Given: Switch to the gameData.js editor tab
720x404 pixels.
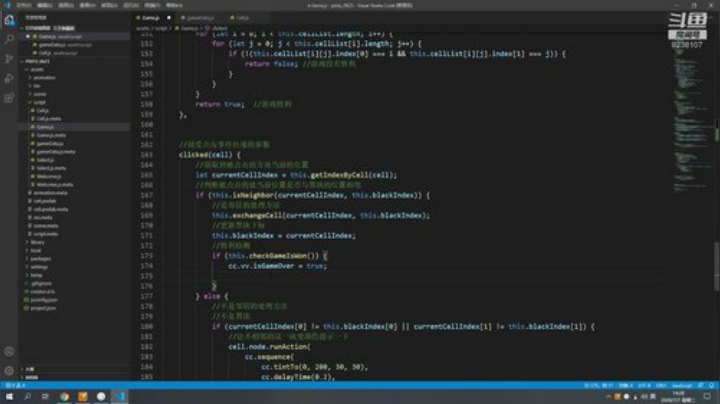Looking at the screenshot, I should [197, 18].
